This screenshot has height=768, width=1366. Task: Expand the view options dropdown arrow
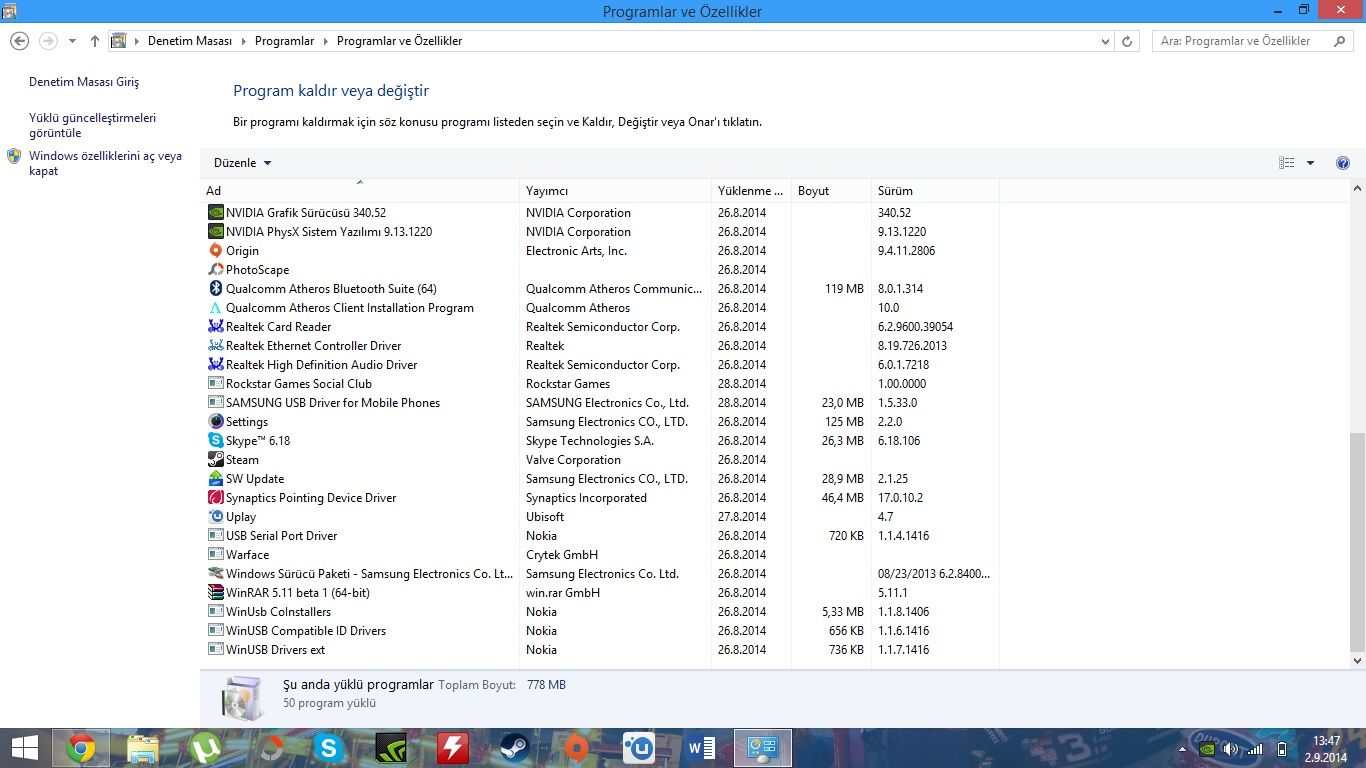click(x=1310, y=163)
